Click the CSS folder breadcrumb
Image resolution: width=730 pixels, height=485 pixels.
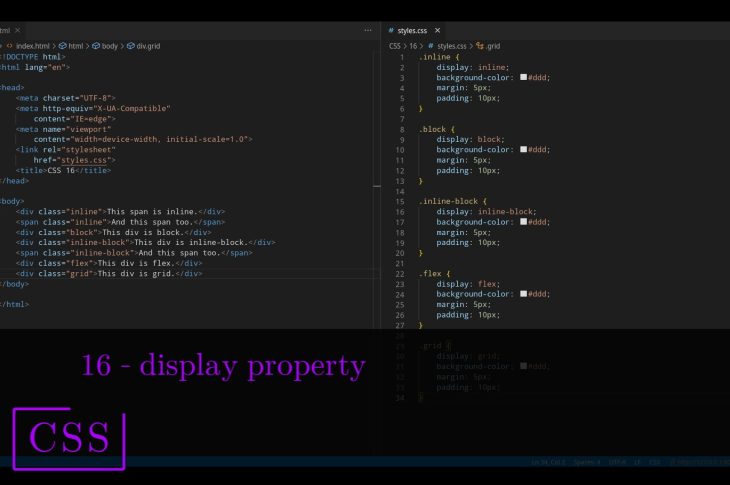tap(394, 46)
